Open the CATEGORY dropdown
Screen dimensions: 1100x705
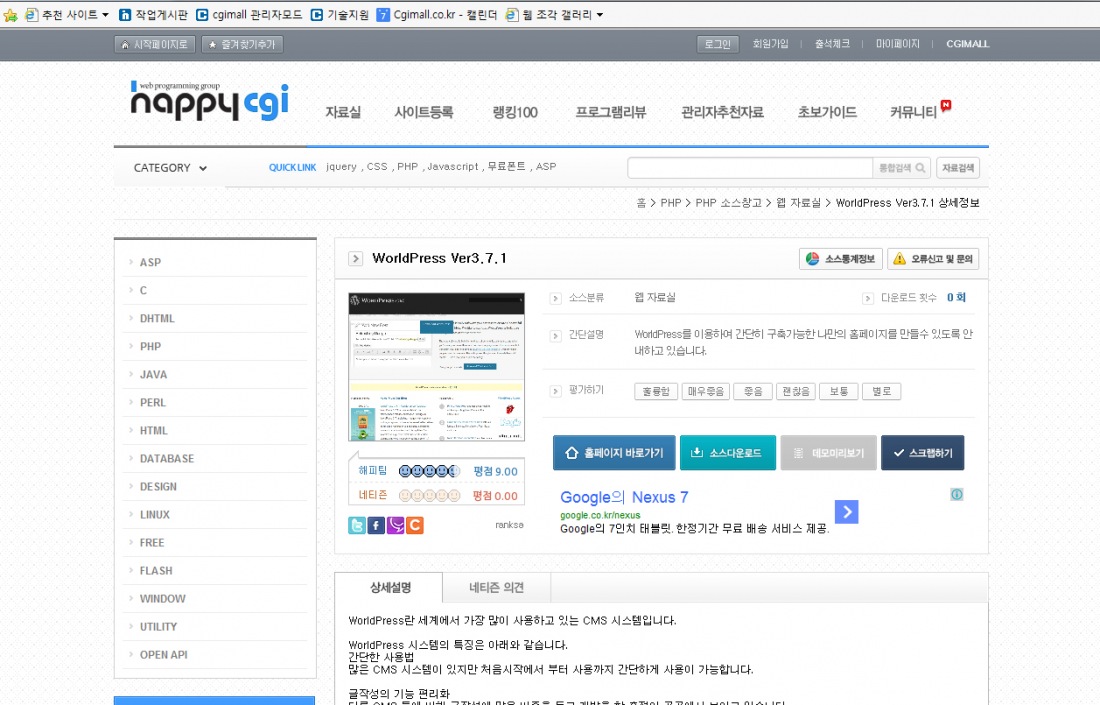[170, 168]
